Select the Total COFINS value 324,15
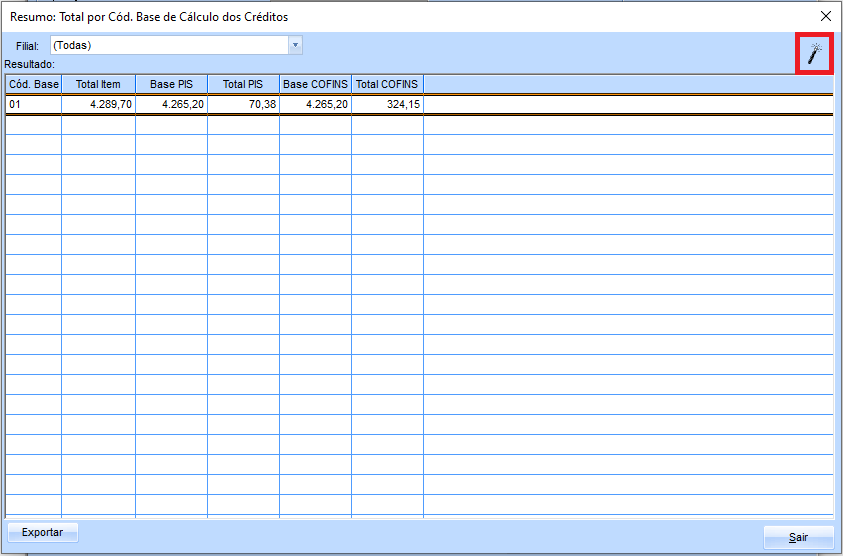This screenshot has height=556, width=843. pos(387,104)
